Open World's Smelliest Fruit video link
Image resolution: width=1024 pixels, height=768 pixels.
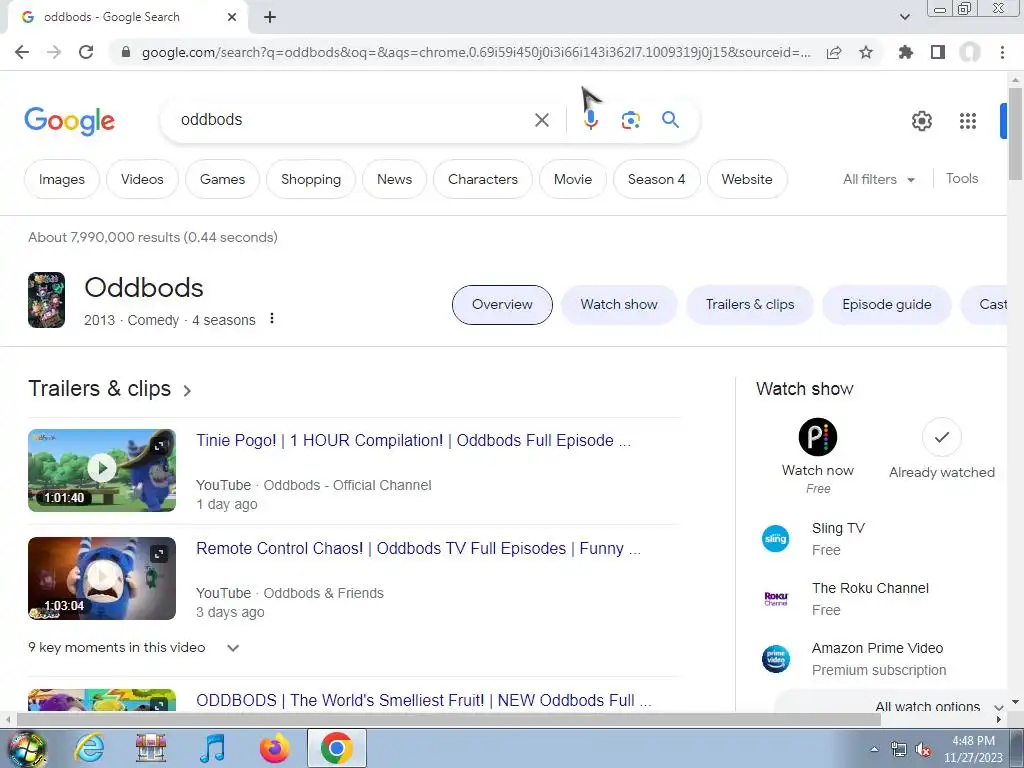[x=424, y=700]
